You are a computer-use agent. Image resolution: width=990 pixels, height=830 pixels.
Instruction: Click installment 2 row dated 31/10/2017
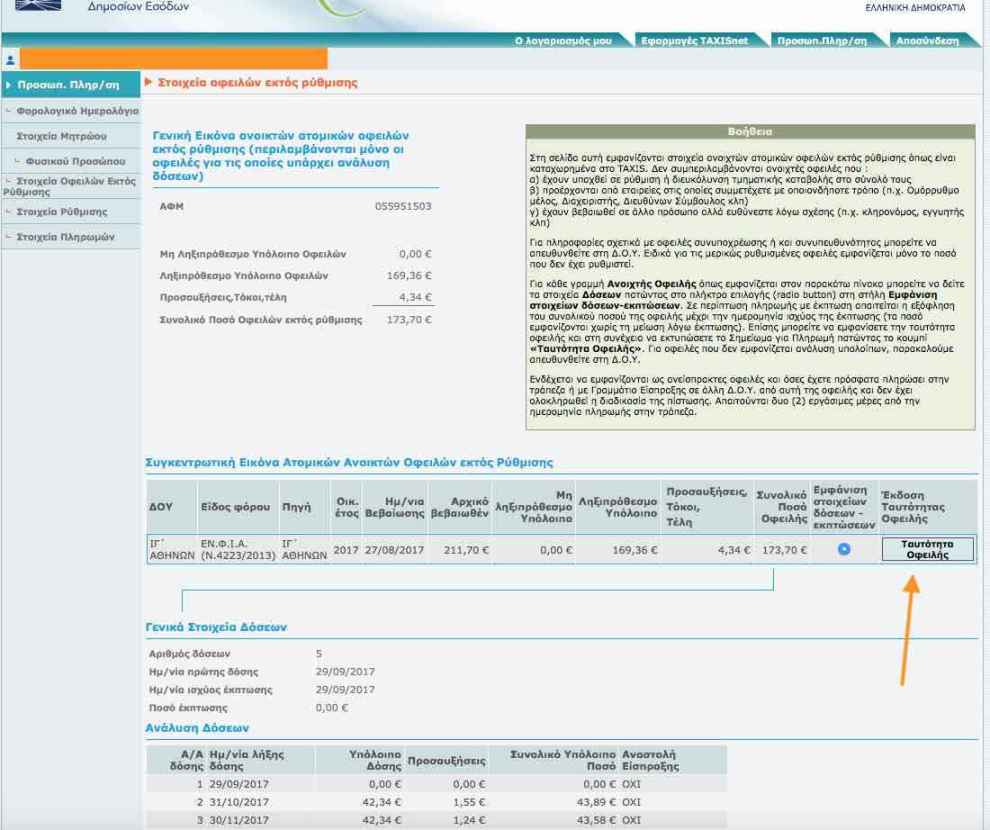pyautogui.click(x=430, y=789)
